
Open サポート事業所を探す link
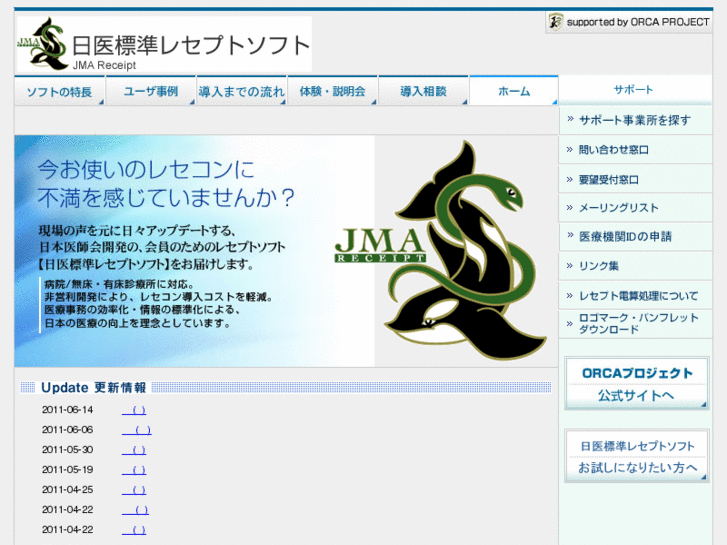click(x=635, y=120)
